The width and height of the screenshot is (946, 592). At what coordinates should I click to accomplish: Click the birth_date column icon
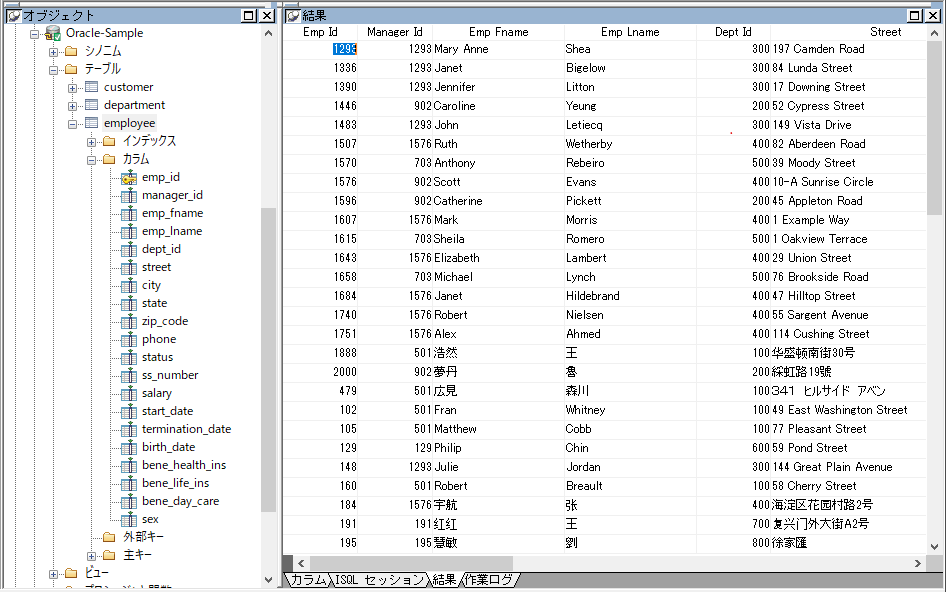pos(128,447)
